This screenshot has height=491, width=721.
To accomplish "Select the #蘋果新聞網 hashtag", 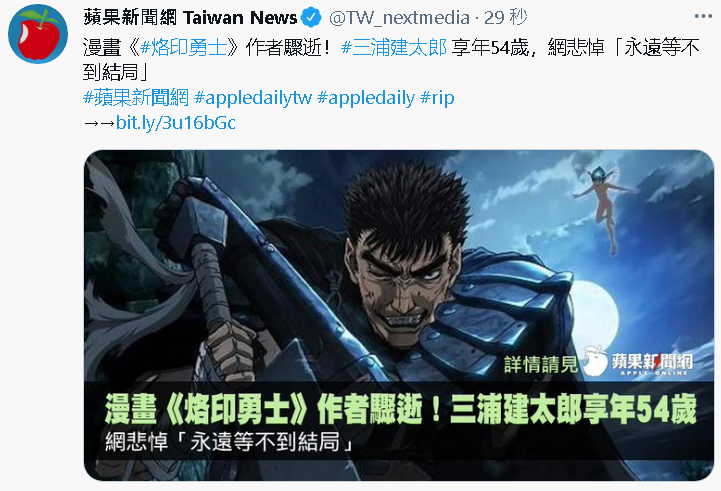I will tap(136, 97).
